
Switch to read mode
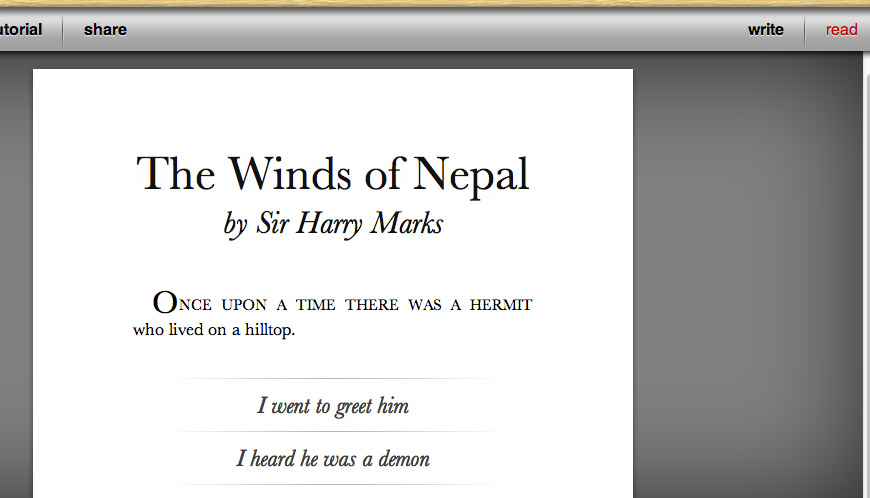[841, 30]
